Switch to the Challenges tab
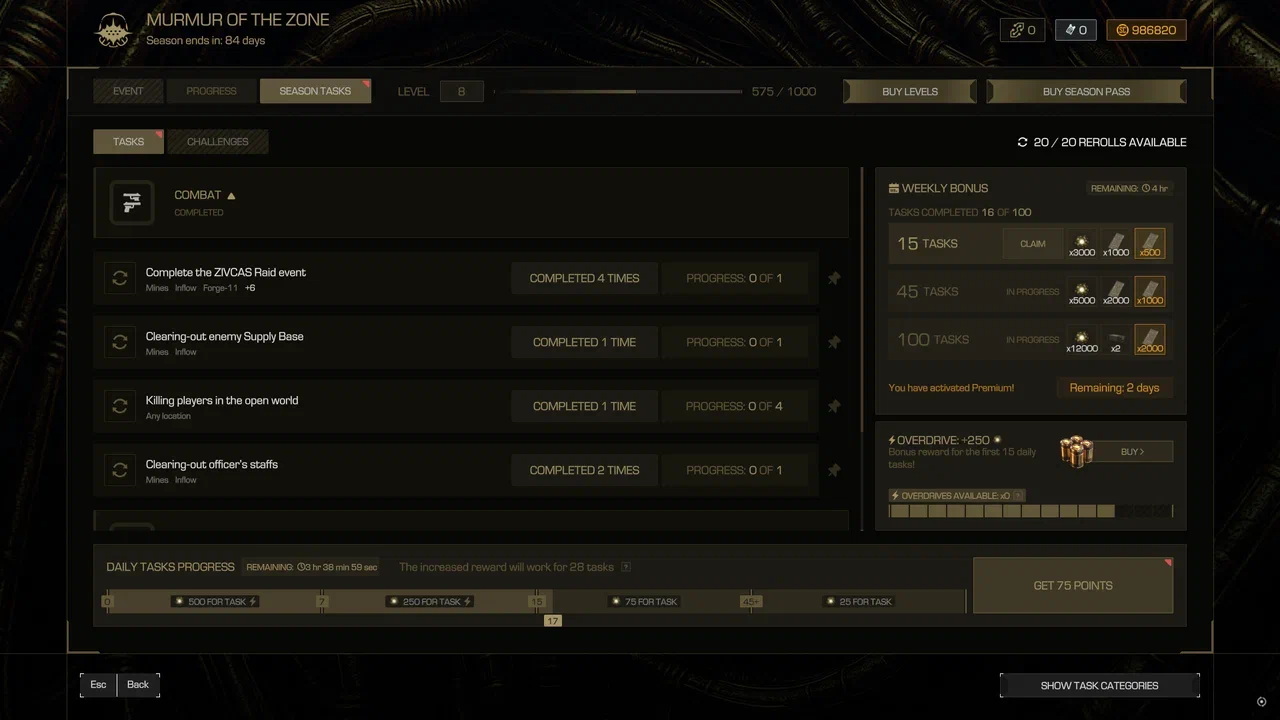Screen dimensions: 1280x720 pos(218,142)
